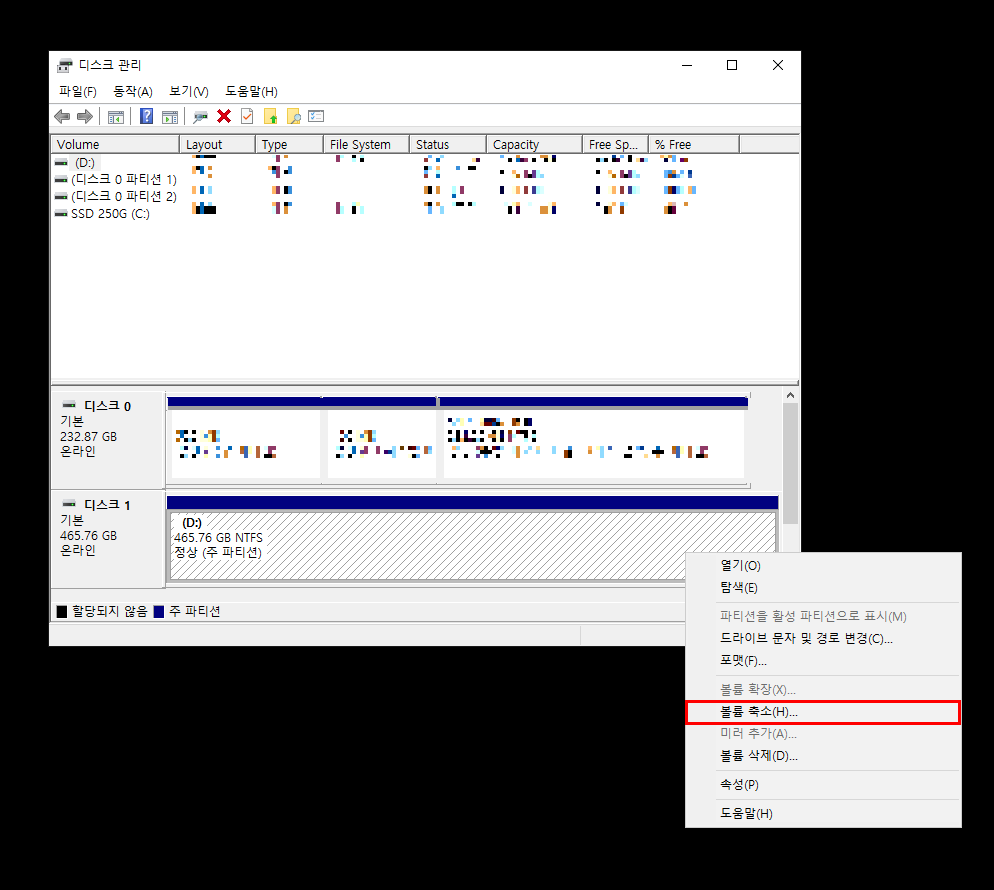Image resolution: width=994 pixels, height=890 pixels.
Task: Click the yellow page with magnifier icon
Action: (294, 116)
